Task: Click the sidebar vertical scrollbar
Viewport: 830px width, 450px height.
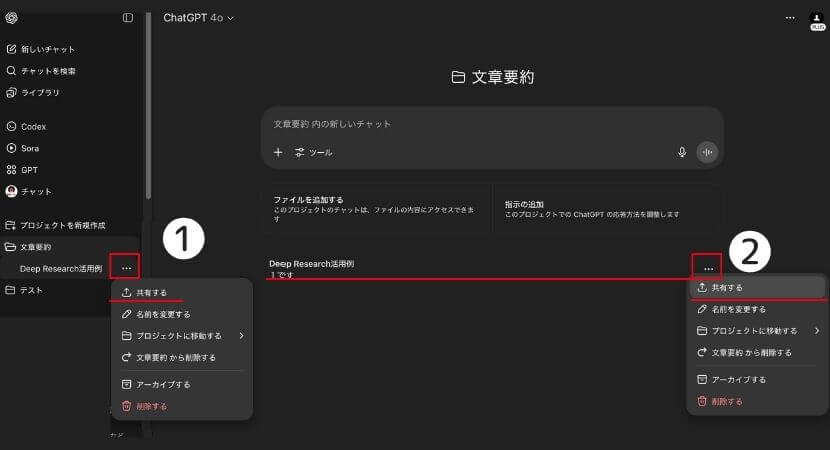Action: 148,106
